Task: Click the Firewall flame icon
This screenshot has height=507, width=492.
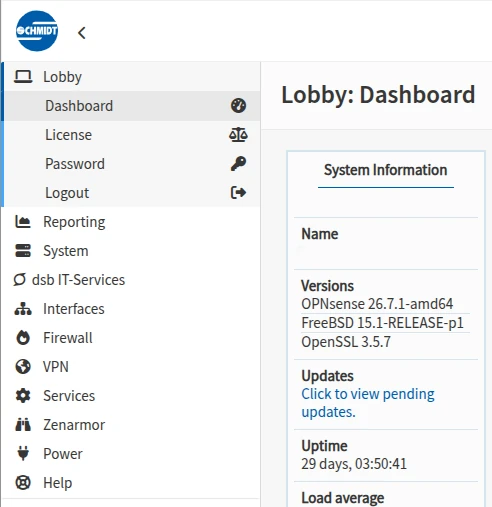Action: (x=23, y=337)
